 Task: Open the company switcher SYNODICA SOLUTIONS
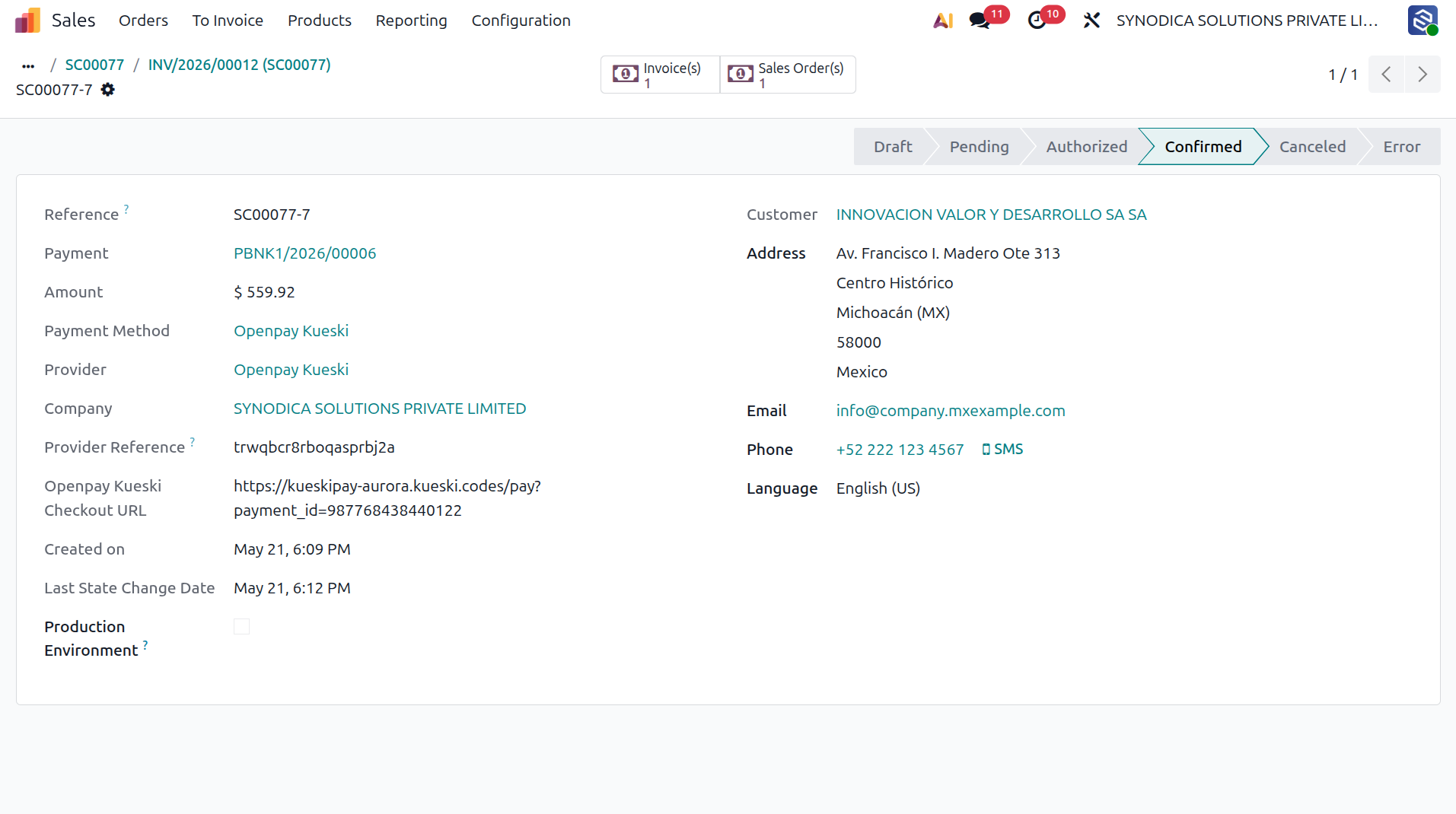tap(1247, 21)
